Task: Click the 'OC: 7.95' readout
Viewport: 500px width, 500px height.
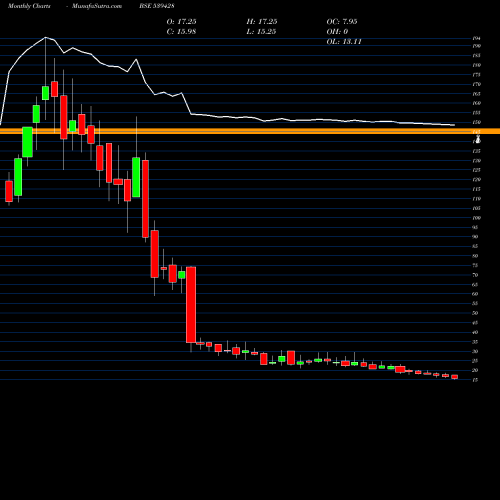Action: tap(342, 22)
